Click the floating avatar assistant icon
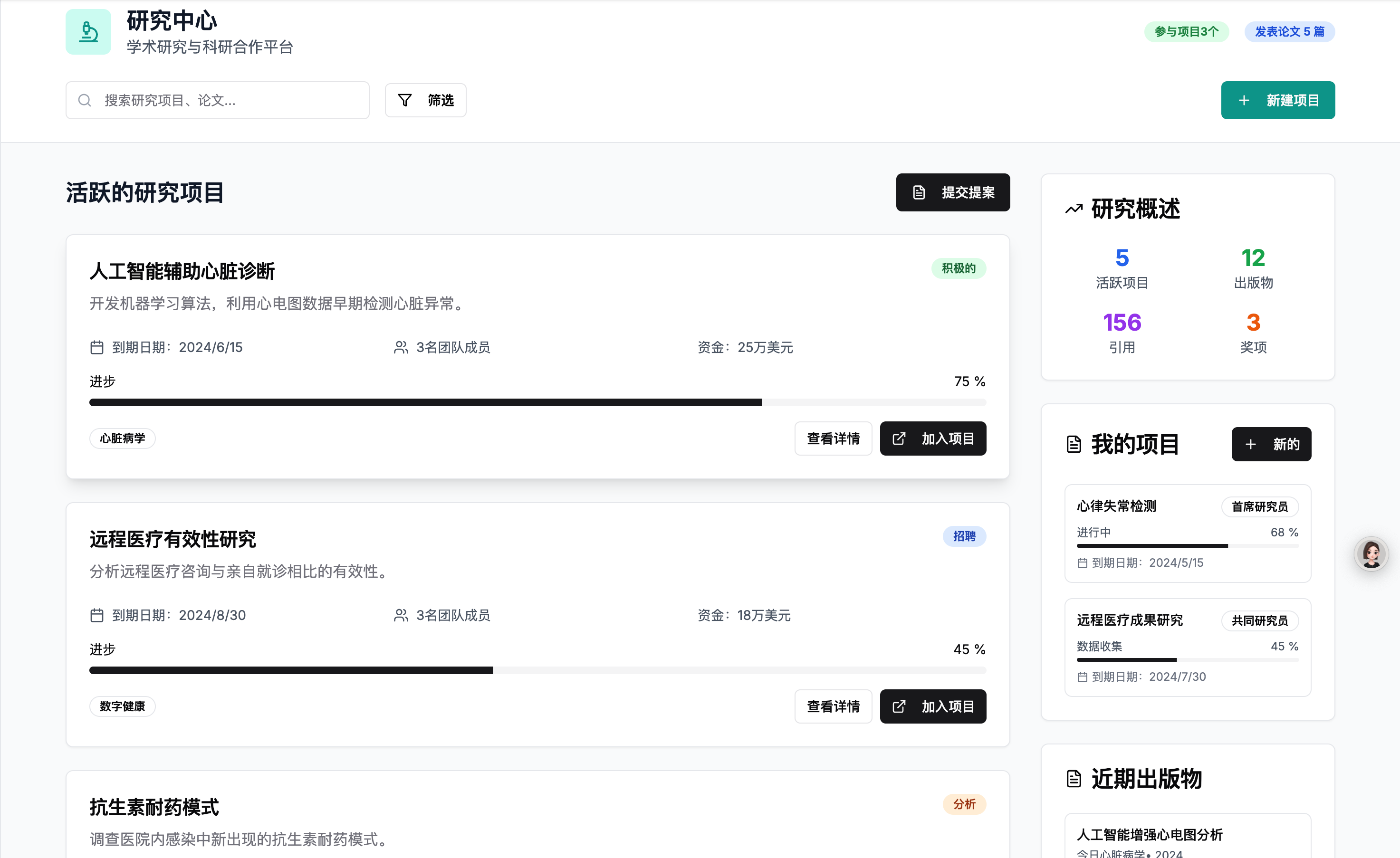 (1371, 553)
